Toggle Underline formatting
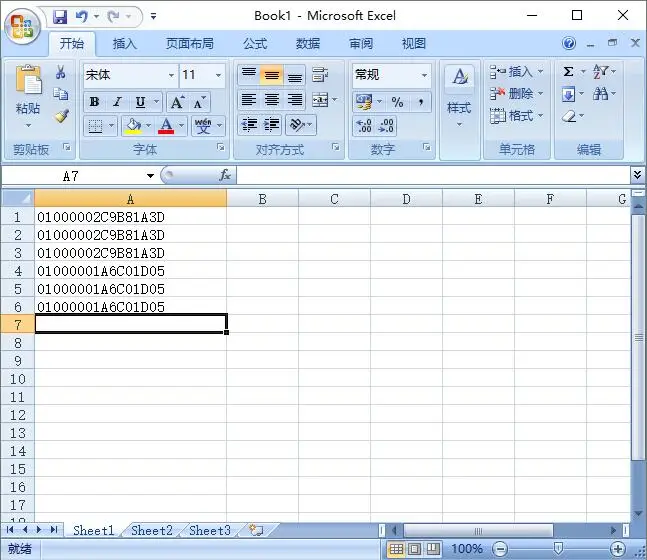The height and width of the screenshot is (560, 647). click(140, 102)
